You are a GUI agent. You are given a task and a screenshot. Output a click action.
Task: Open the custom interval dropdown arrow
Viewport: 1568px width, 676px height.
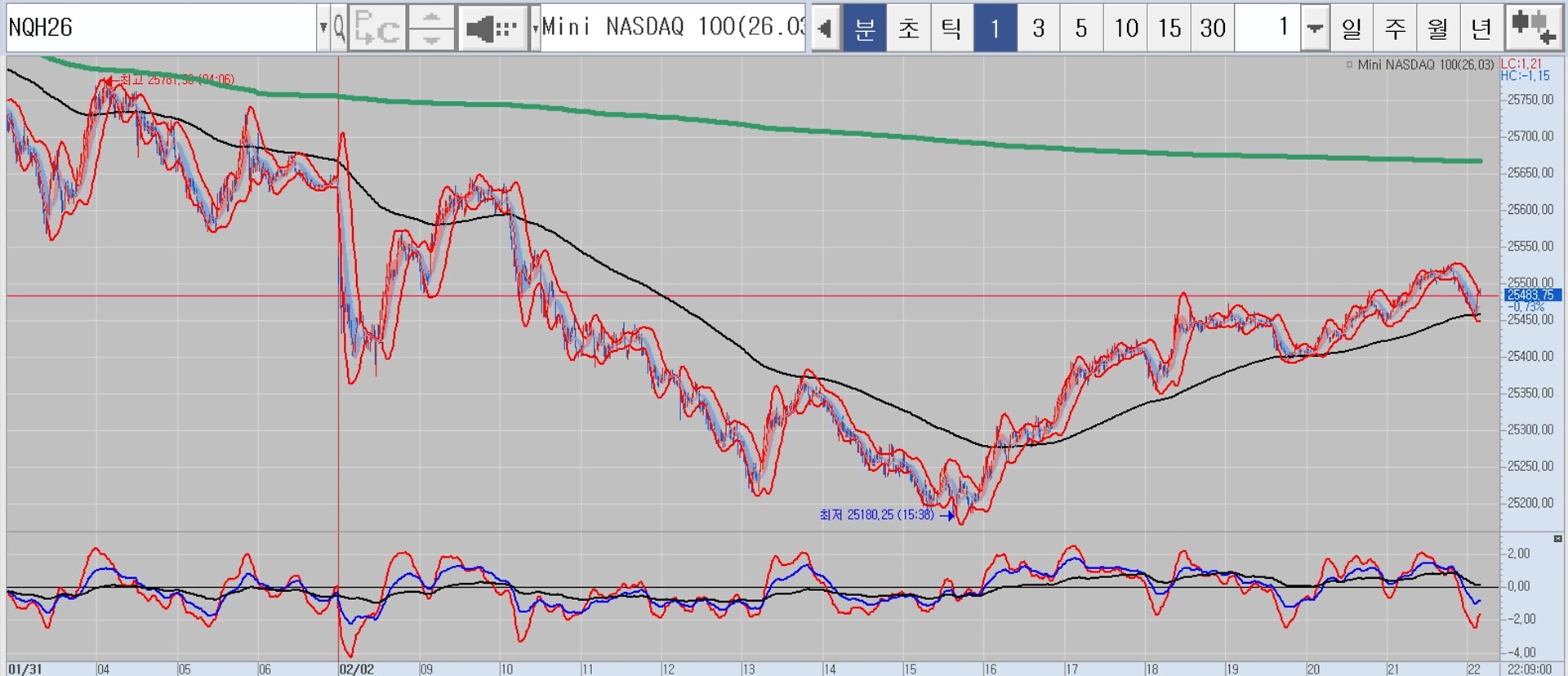pyautogui.click(x=1314, y=29)
